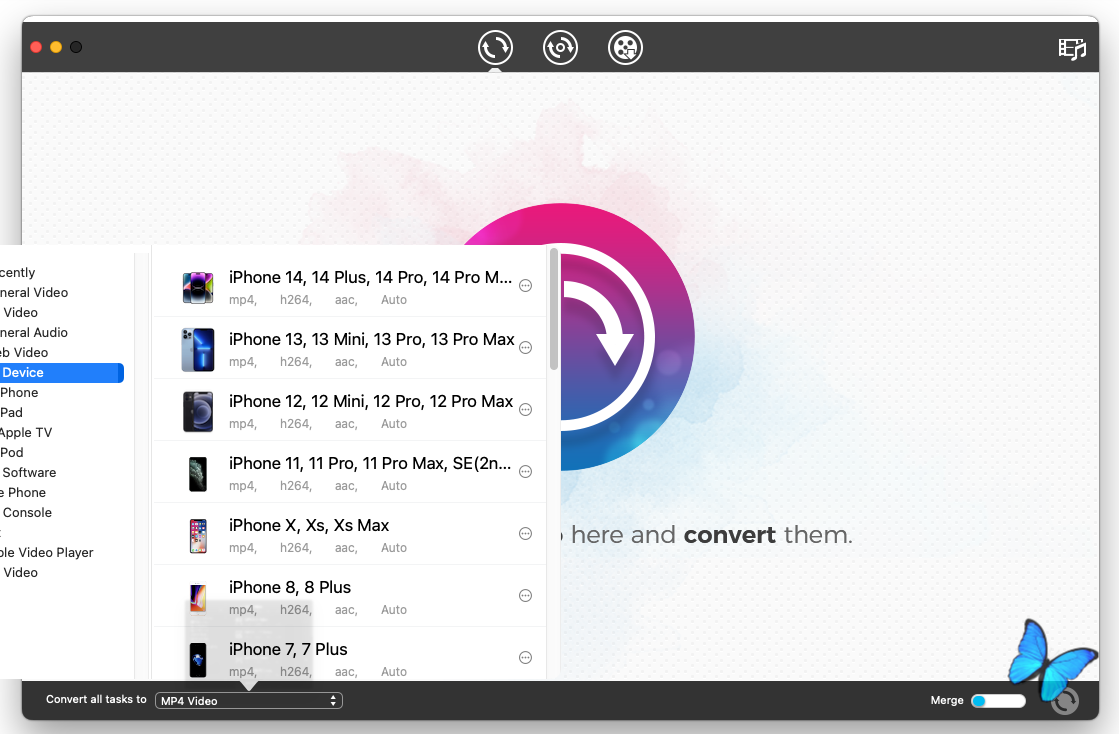Toggle the Merge switch

[998, 700]
